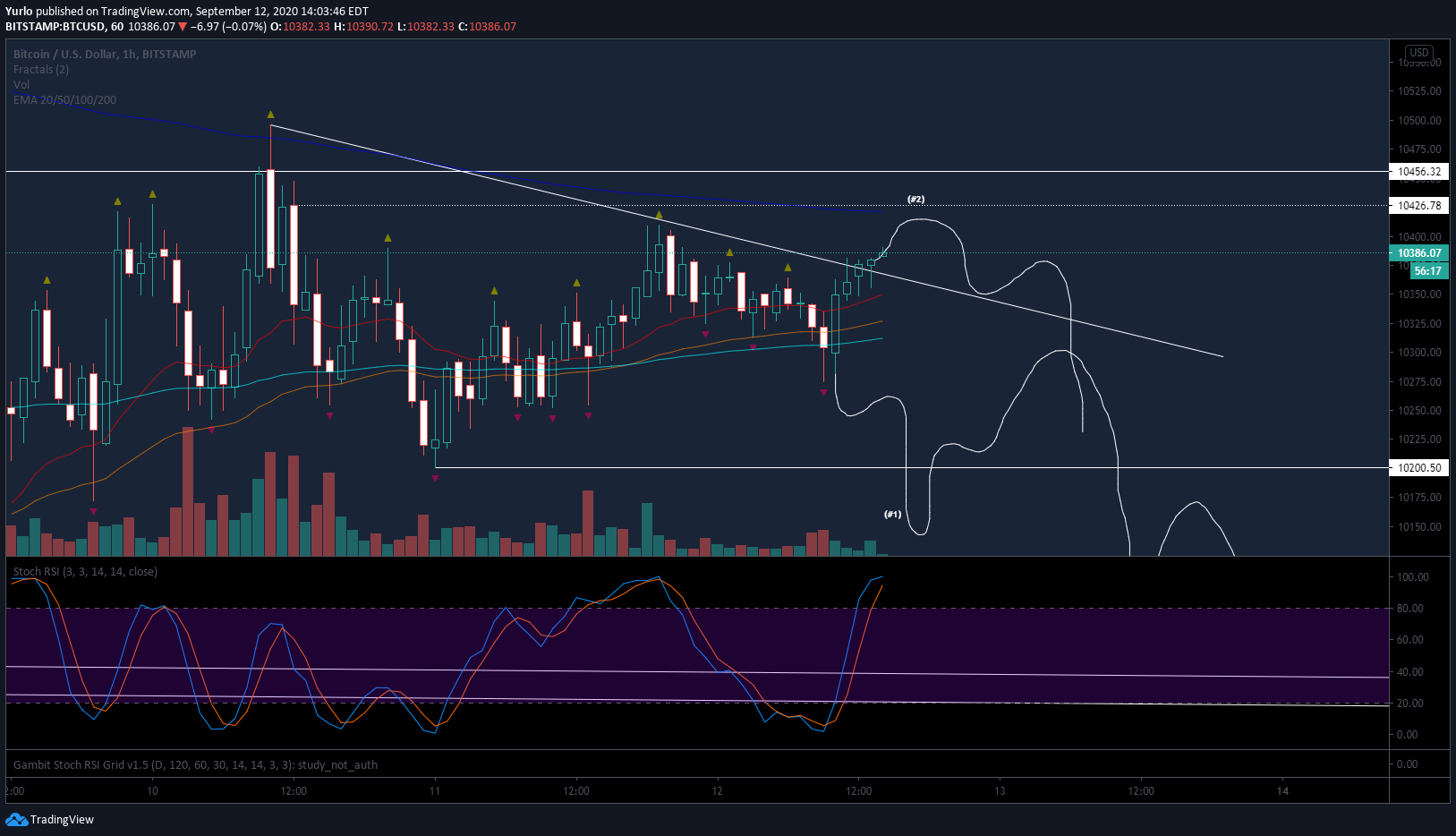Click the 13 date label on time axis

tap(1000, 790)
